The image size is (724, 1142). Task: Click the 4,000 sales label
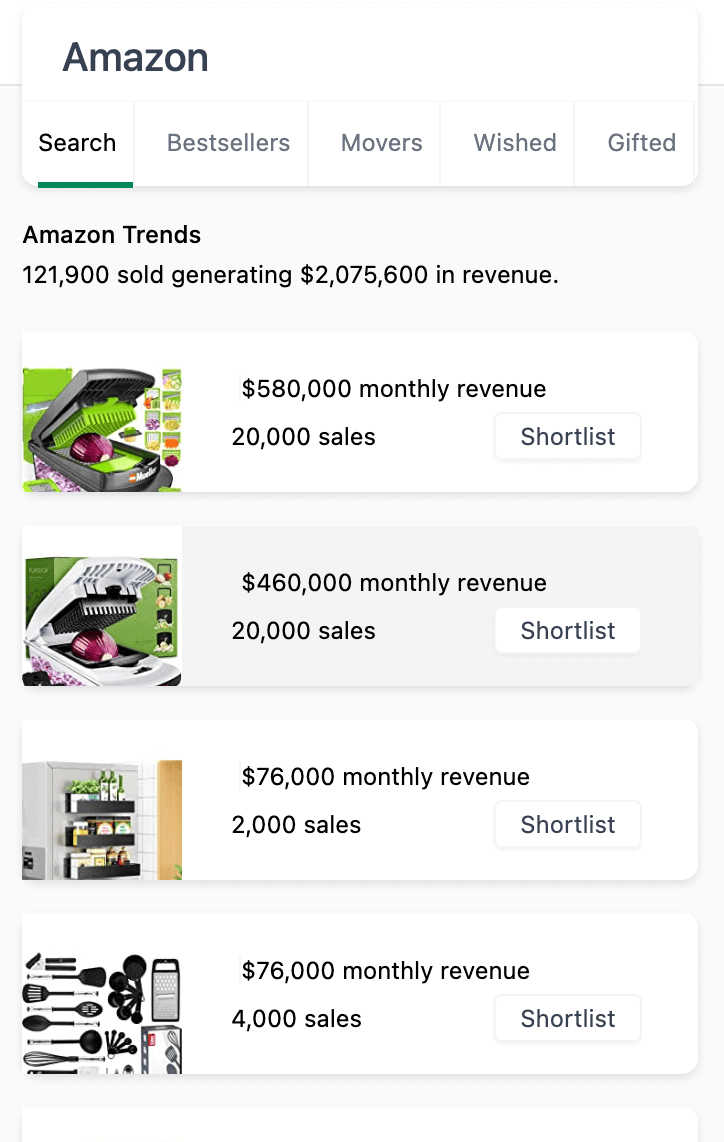pyautogui.click(x=296, y=1019)
